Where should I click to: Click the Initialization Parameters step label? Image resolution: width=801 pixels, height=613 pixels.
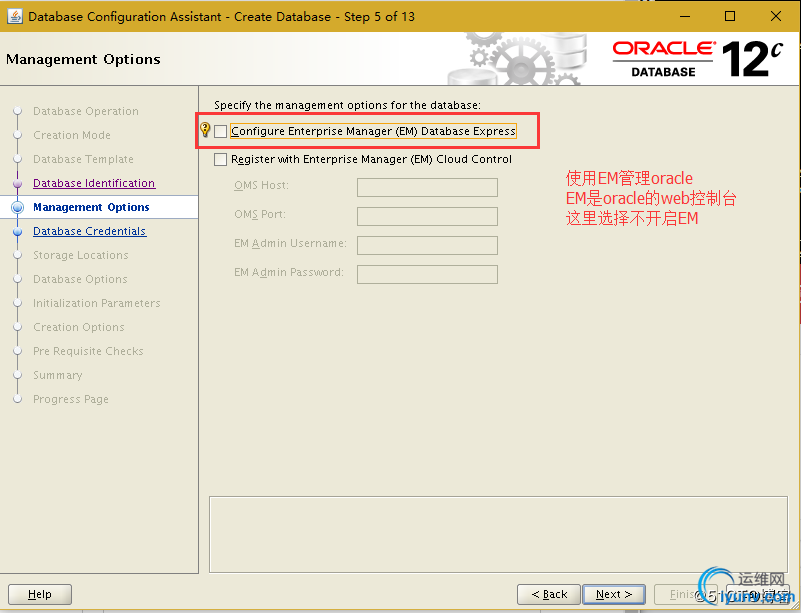(97, 303)
